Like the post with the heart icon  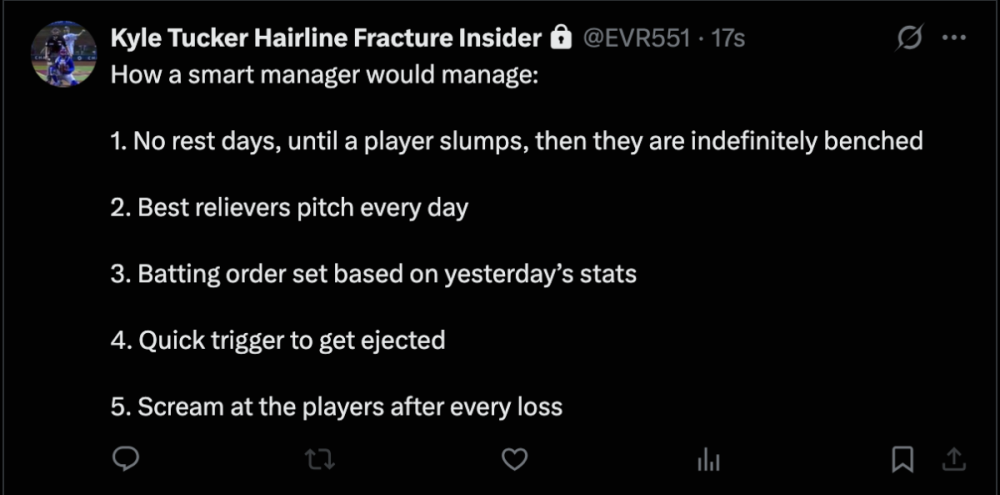click(514, 459)
